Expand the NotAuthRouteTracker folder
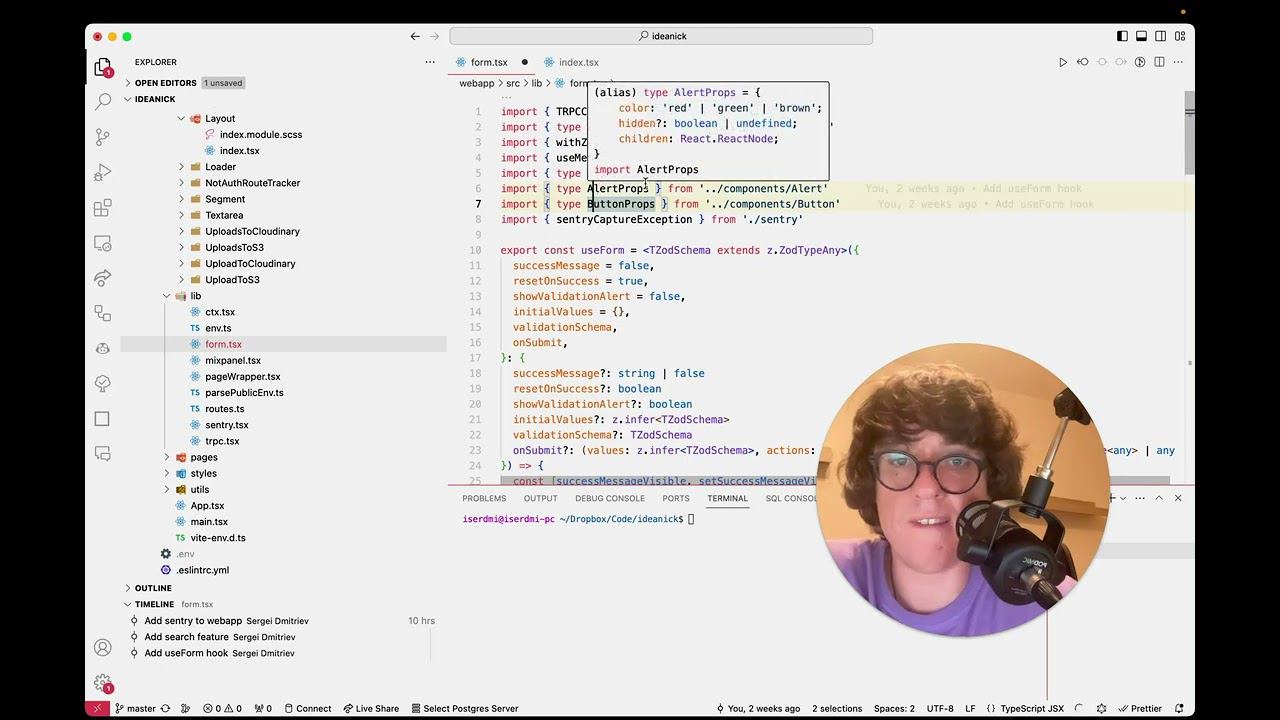Image resolution: width=1280 pixels, height=720 pixels. (284, 183)
